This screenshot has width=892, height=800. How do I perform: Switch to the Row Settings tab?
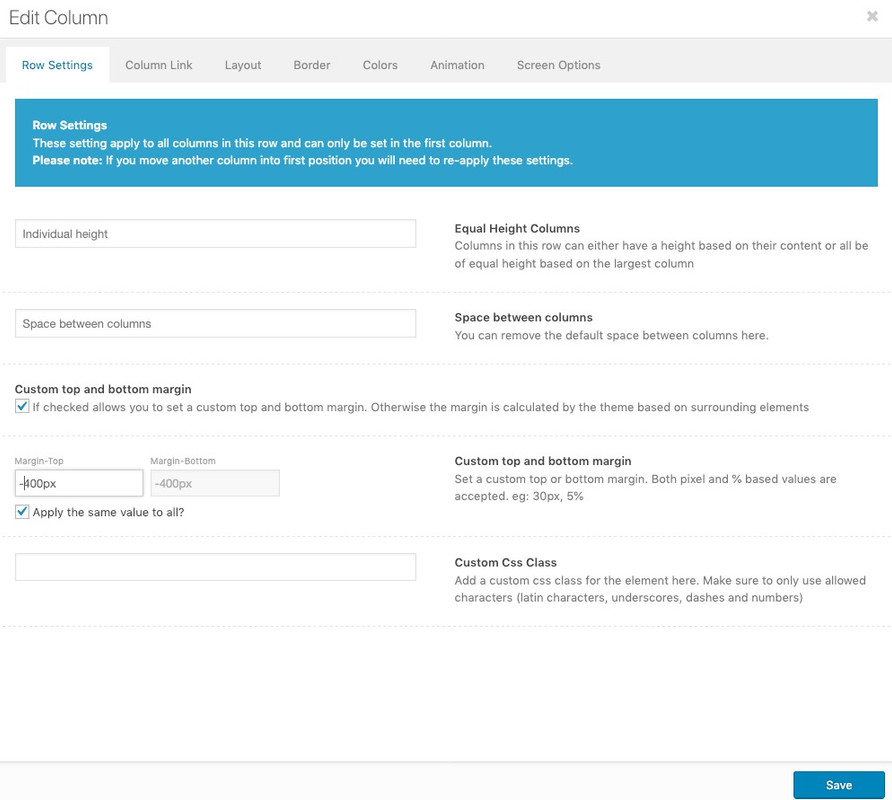(57, 65)
